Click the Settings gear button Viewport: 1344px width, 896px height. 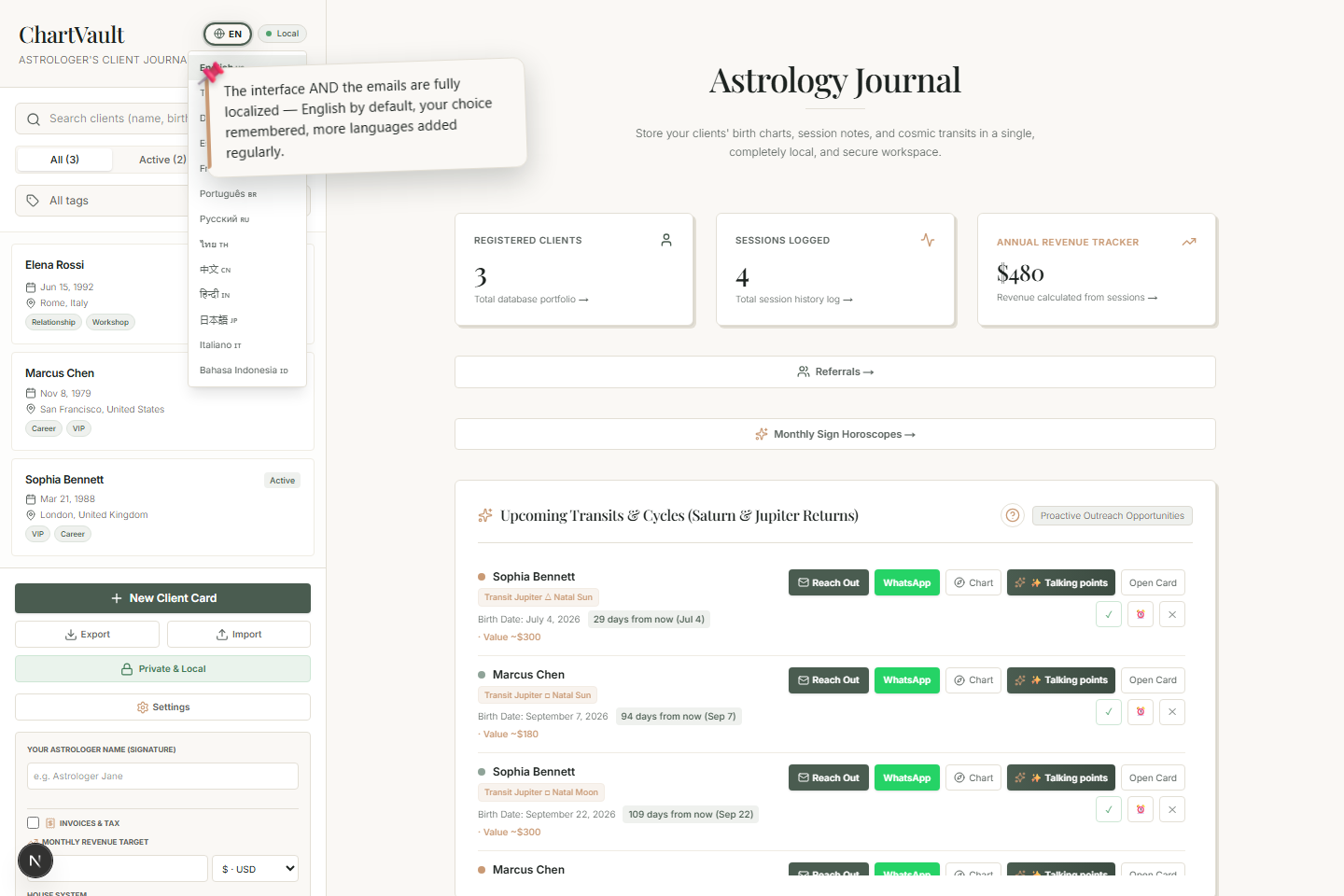[x=162, y=707]
